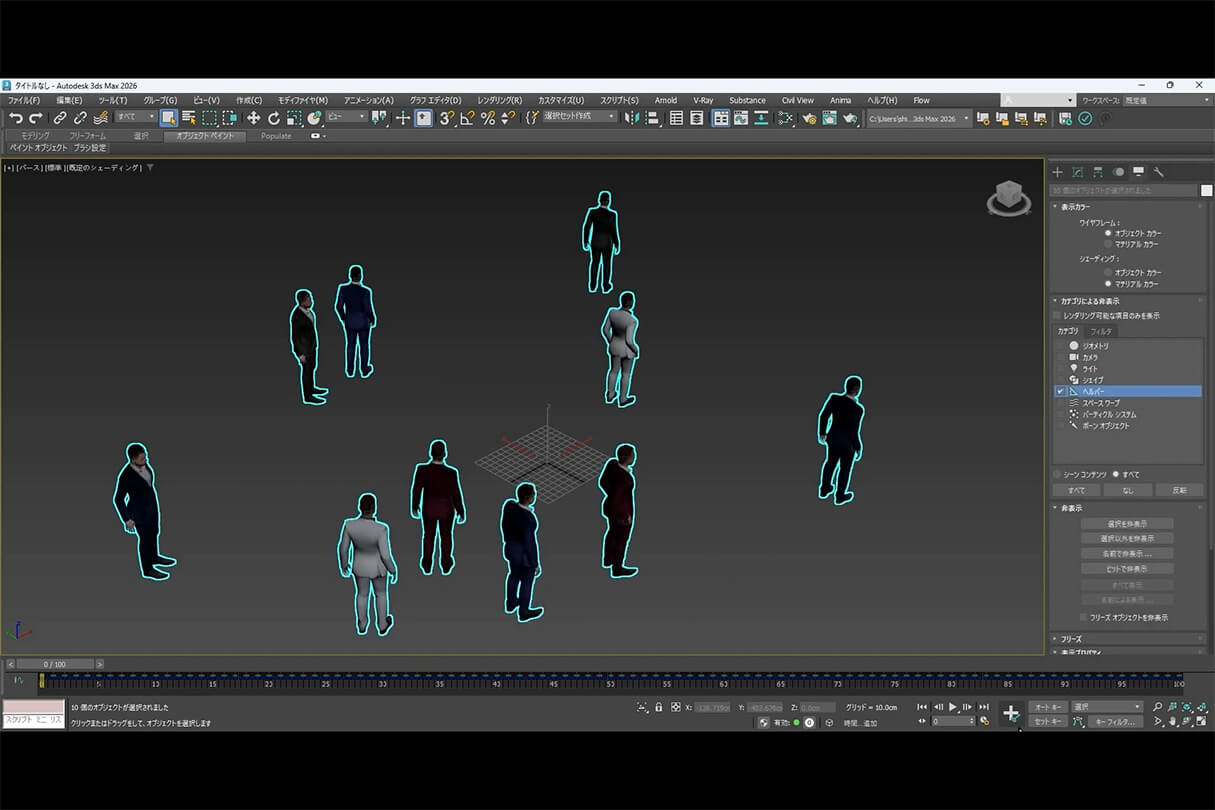Screen dimensions: 1215x810
Task: Select the Move transform tool
Action: click(253, 118)
